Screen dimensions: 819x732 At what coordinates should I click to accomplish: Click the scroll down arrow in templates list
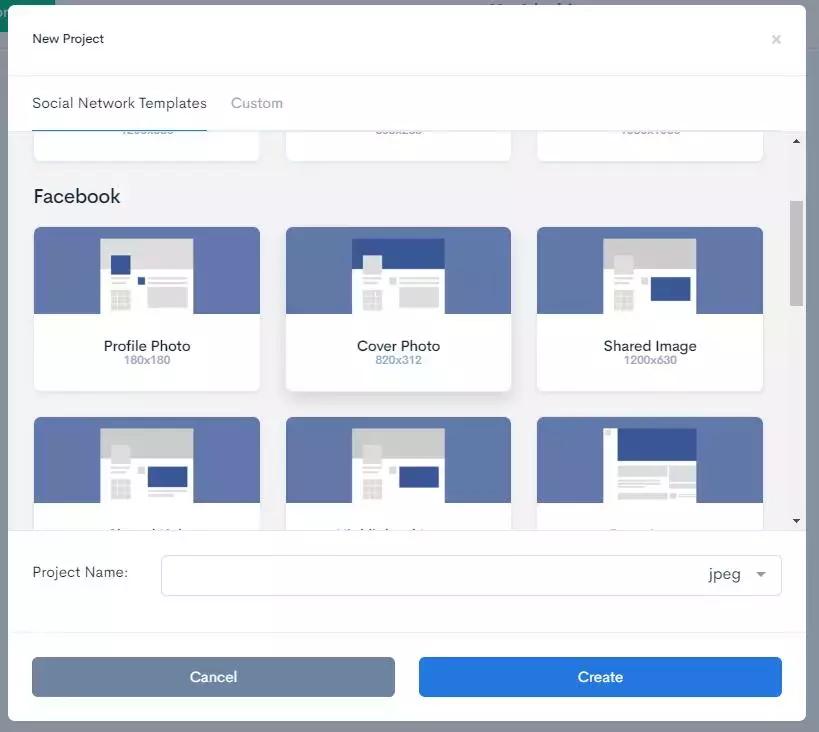tap(796, 521)
